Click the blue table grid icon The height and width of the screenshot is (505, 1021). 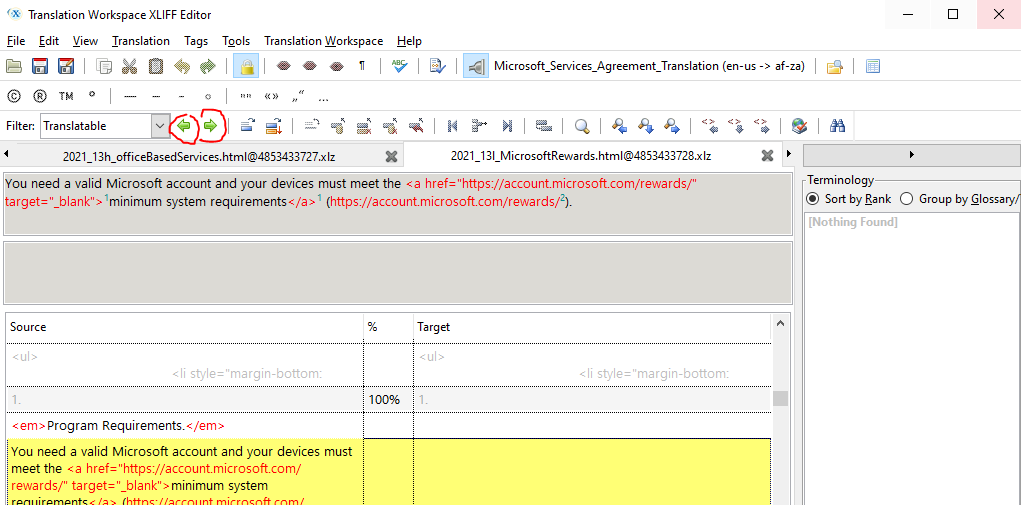point(873,66)
